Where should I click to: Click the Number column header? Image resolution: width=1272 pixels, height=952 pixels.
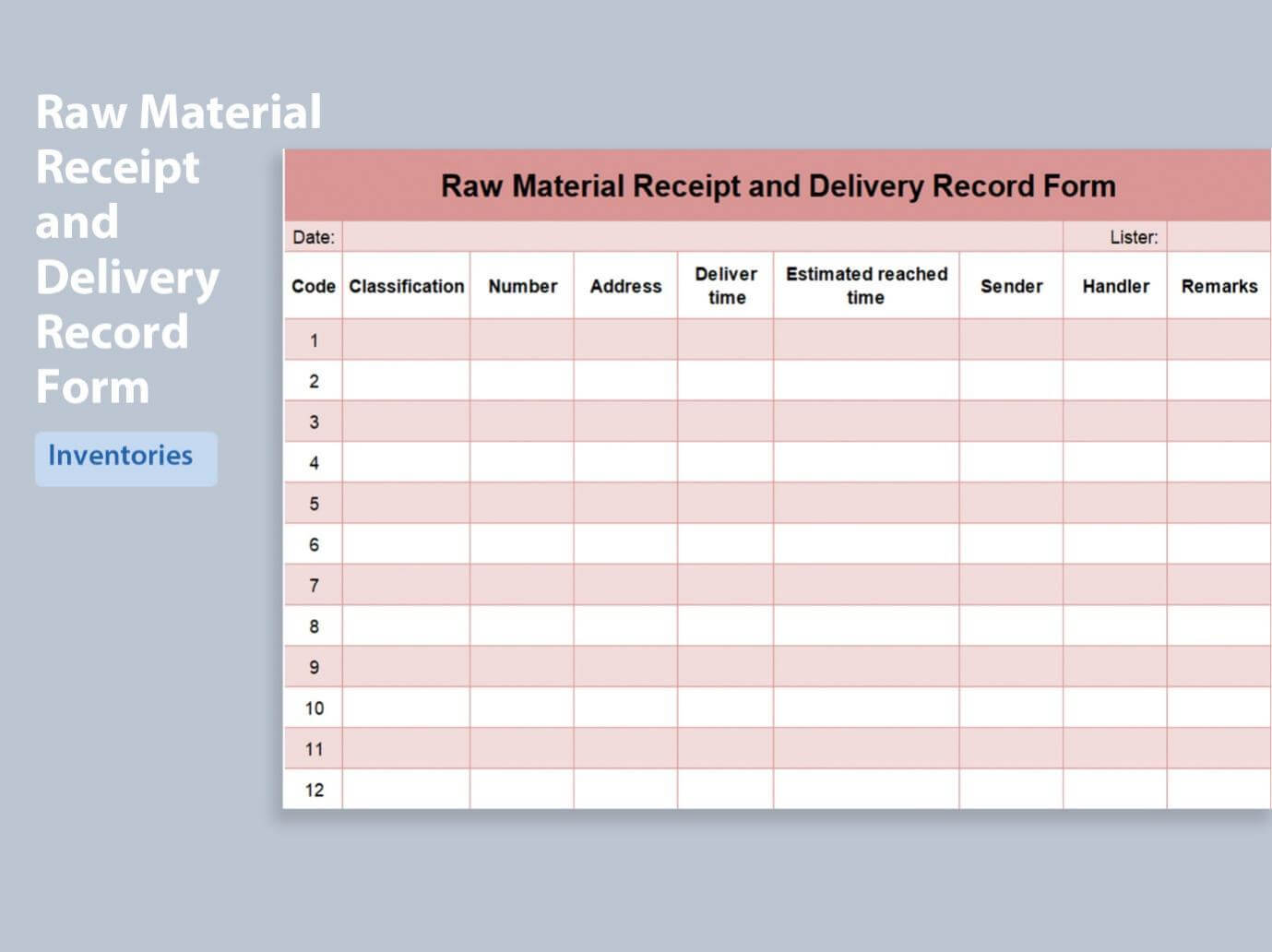(522, 286)
